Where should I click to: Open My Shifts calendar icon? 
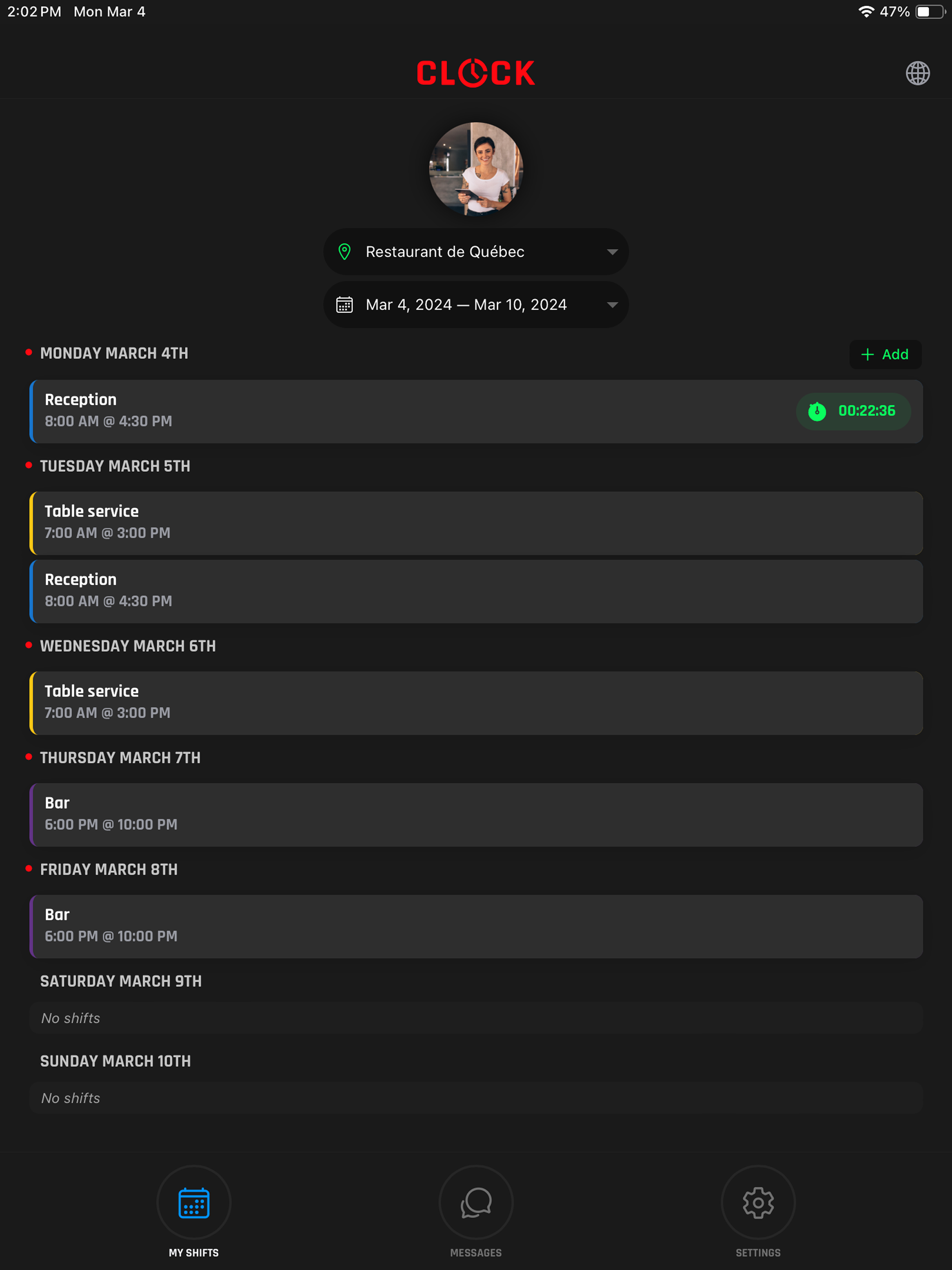click(194, 1203)
